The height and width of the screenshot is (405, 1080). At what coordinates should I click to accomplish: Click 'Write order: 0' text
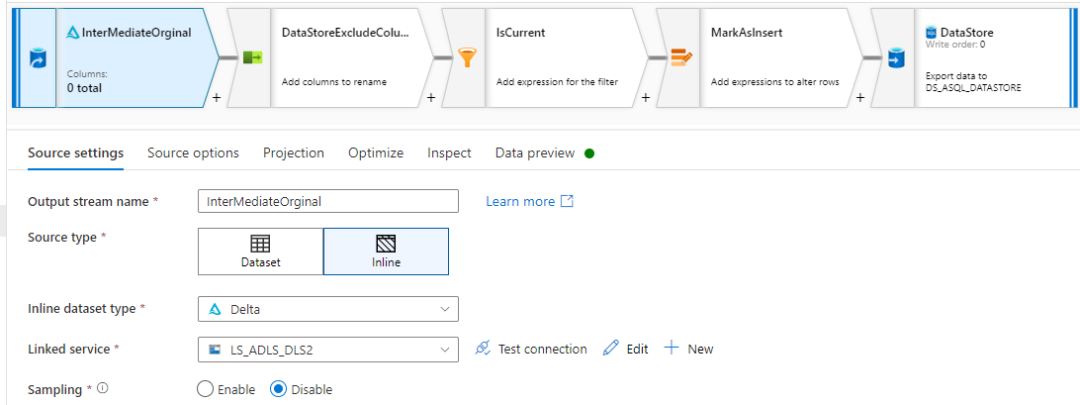(955, 44)
